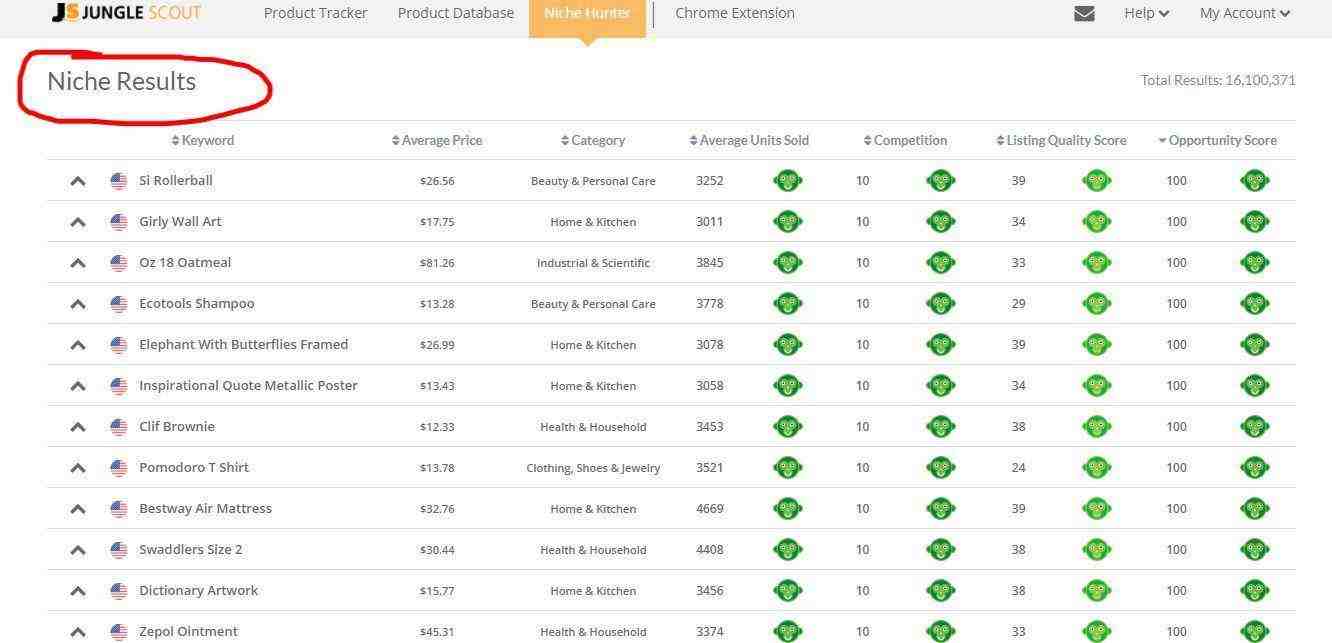Click the Clothing, Shoes & Jewelry category
The image size is (1332, 643).
coord(593,468)
